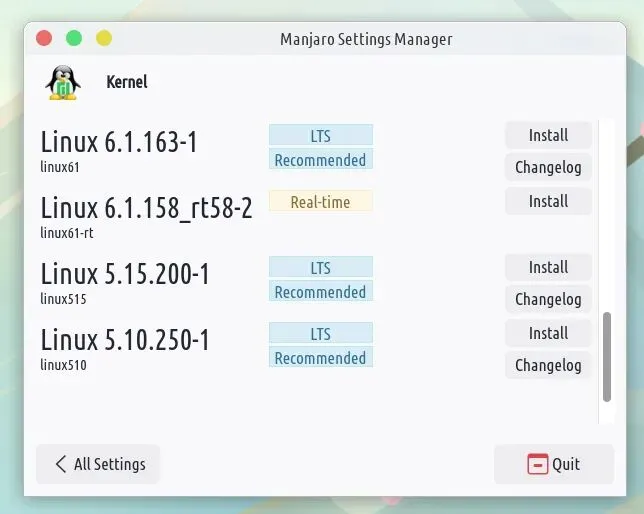Click the Recommended badge for linux510
The height and width of the screenshot is (514, 644).
321,357
